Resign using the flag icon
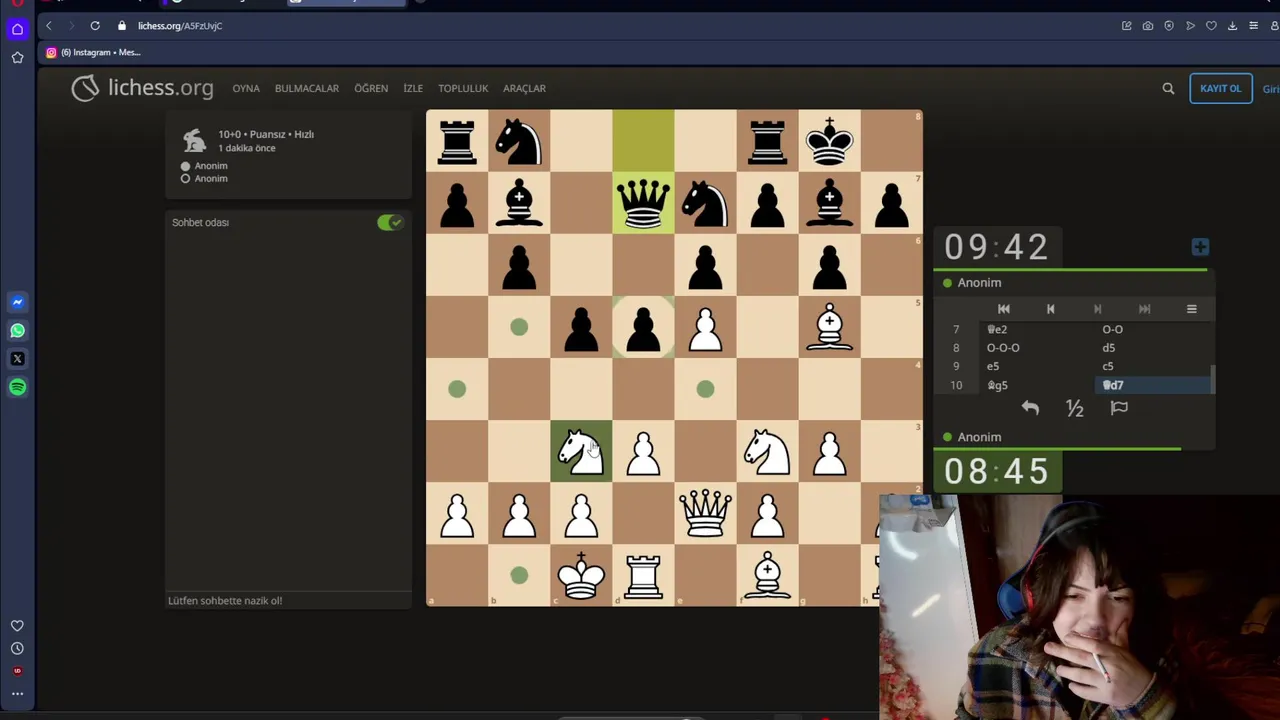 pos(1119,408)
